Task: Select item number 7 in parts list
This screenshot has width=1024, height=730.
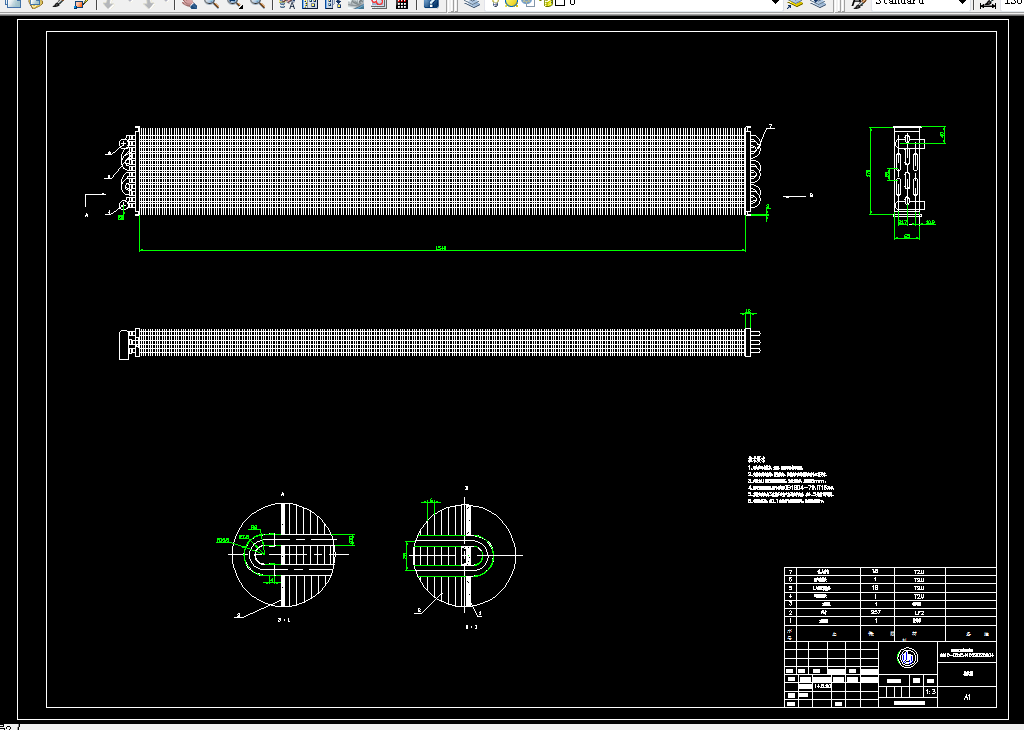Action: tap(790, 571)
